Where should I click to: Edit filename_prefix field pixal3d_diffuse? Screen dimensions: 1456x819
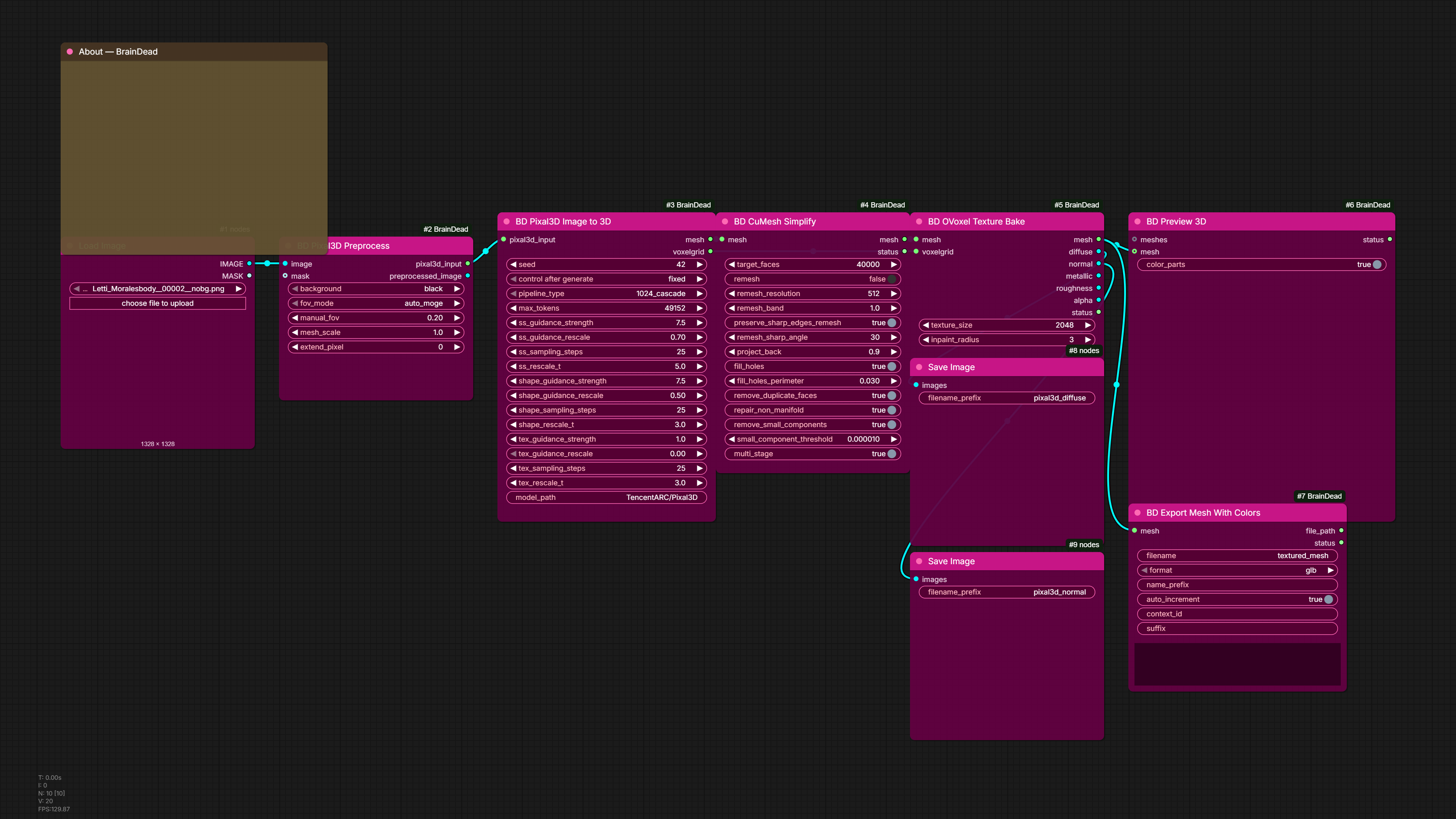point(1007,398)
